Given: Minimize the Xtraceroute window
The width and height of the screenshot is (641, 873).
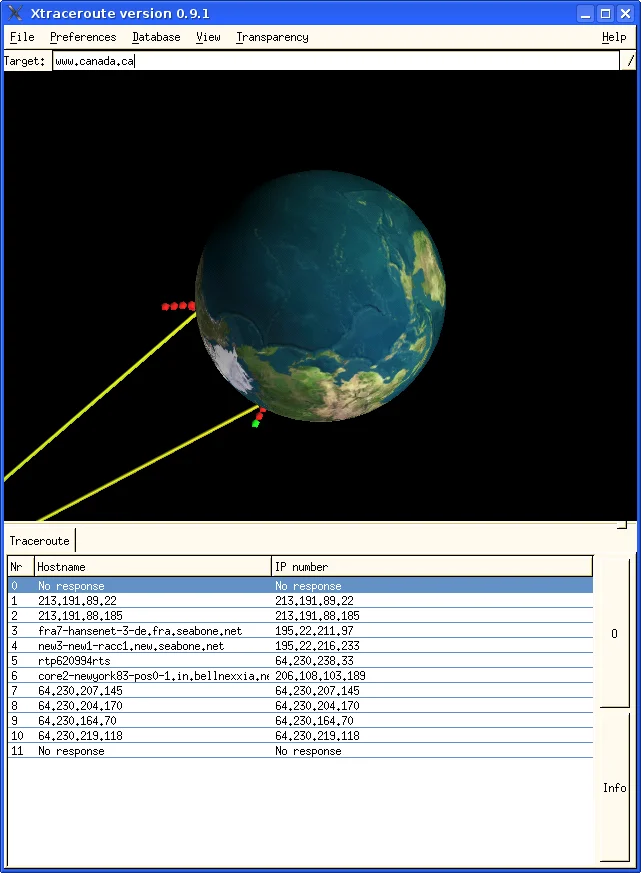Looking at the screenshot, I should [585, 13].
